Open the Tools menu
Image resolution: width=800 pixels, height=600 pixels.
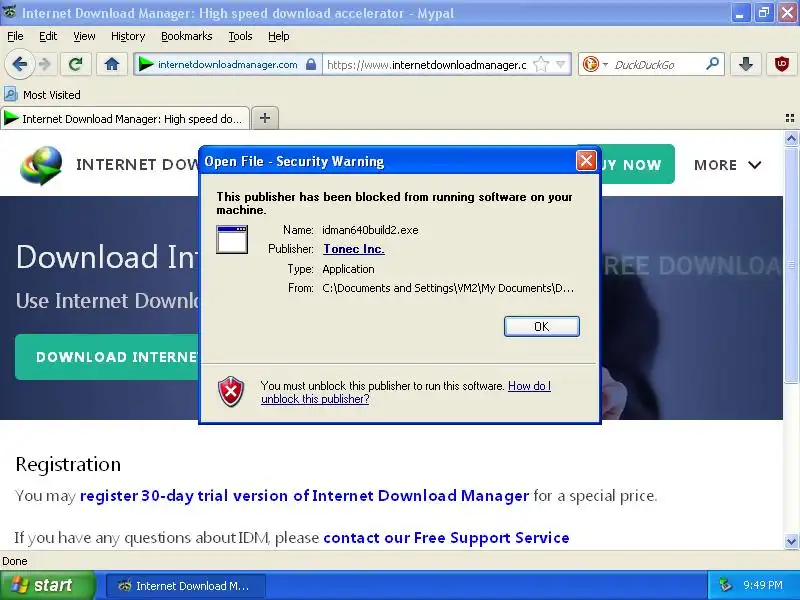(240, 36)
